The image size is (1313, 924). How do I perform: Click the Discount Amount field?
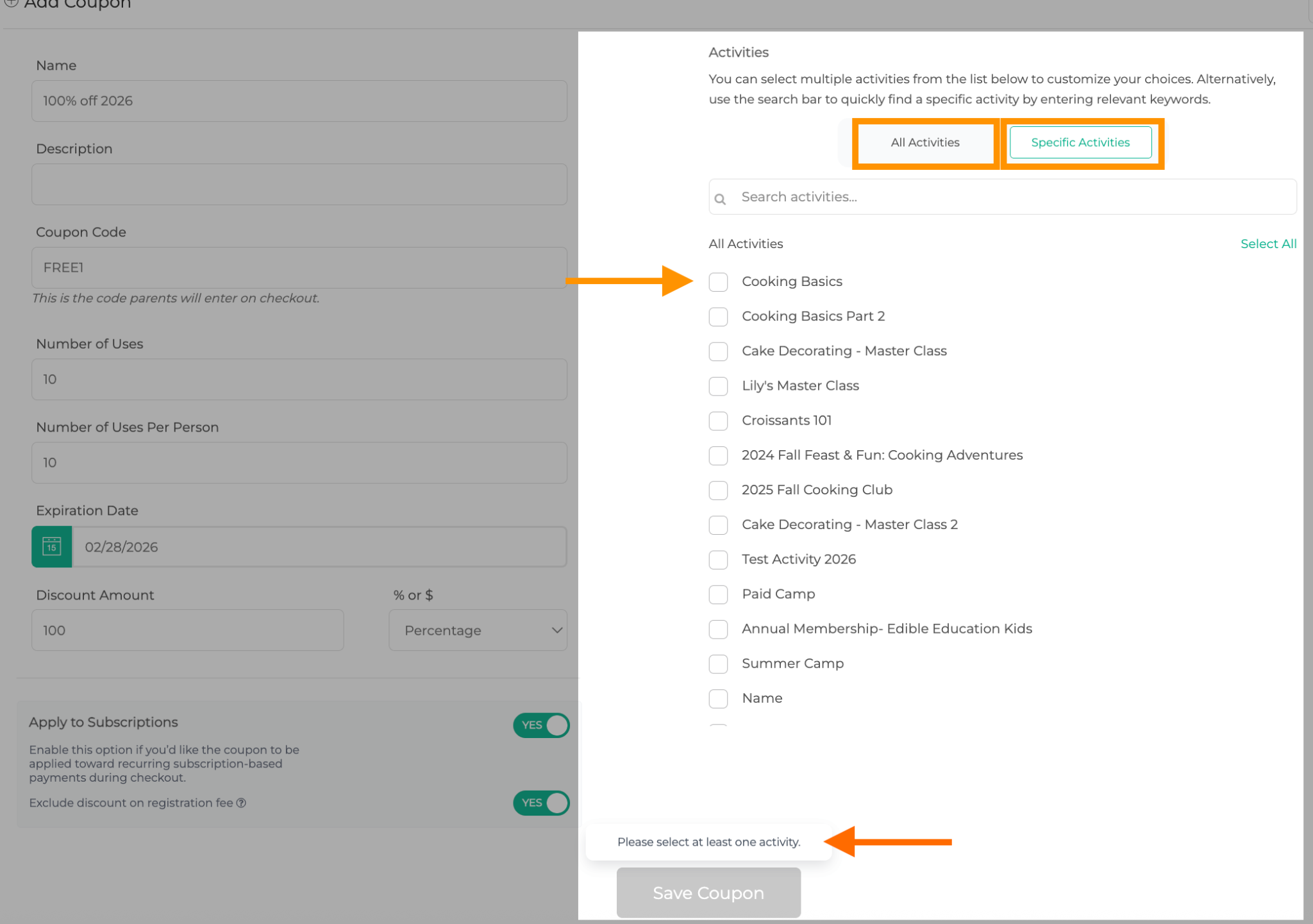(187, 630)
